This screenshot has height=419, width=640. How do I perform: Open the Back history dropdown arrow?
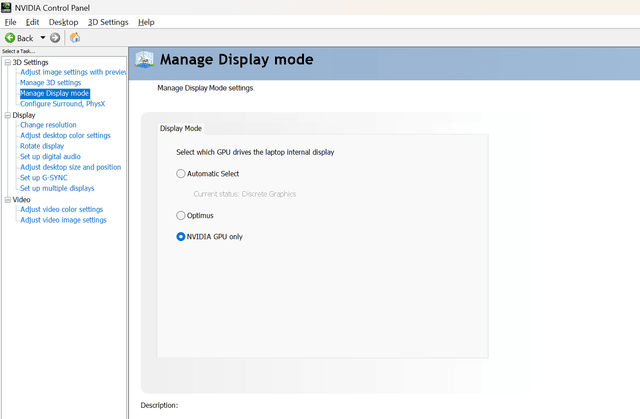point(42,38)
